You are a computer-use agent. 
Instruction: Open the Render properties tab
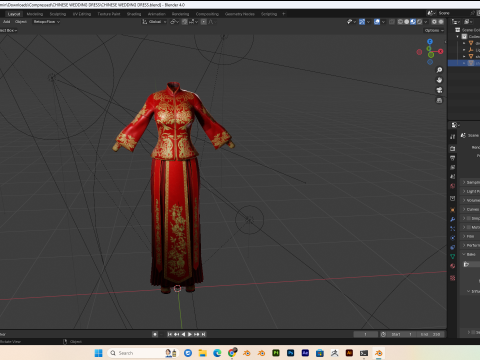(x=452, y=148)
